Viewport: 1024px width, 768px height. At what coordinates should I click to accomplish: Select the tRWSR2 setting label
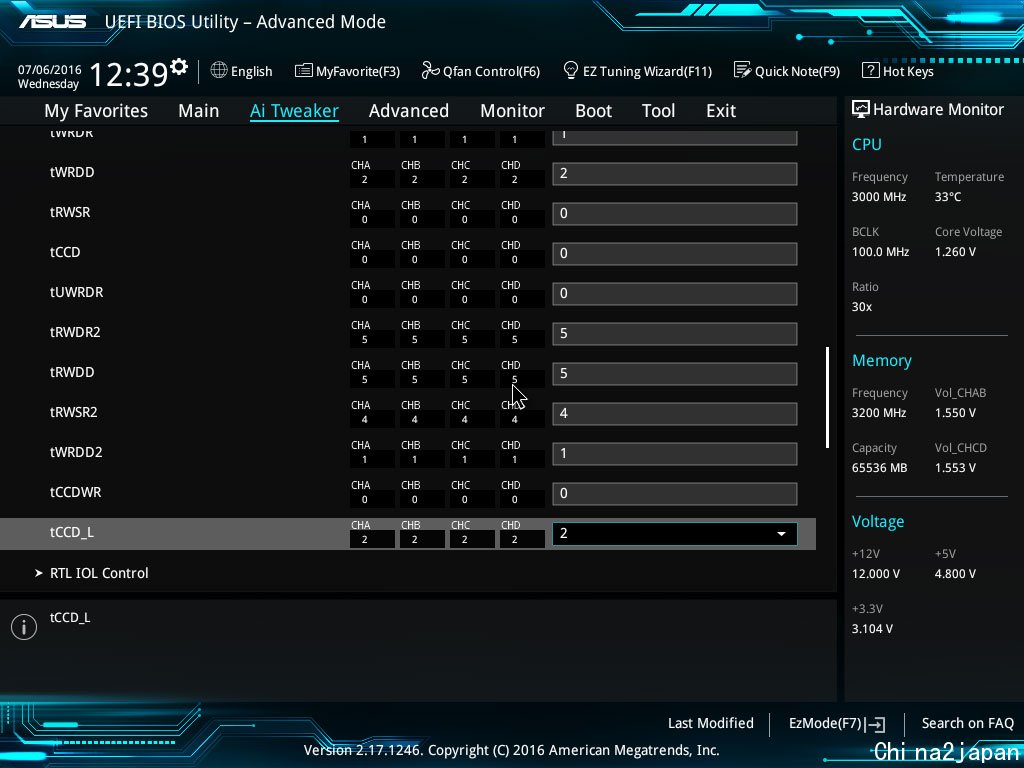tap(73, 412)
